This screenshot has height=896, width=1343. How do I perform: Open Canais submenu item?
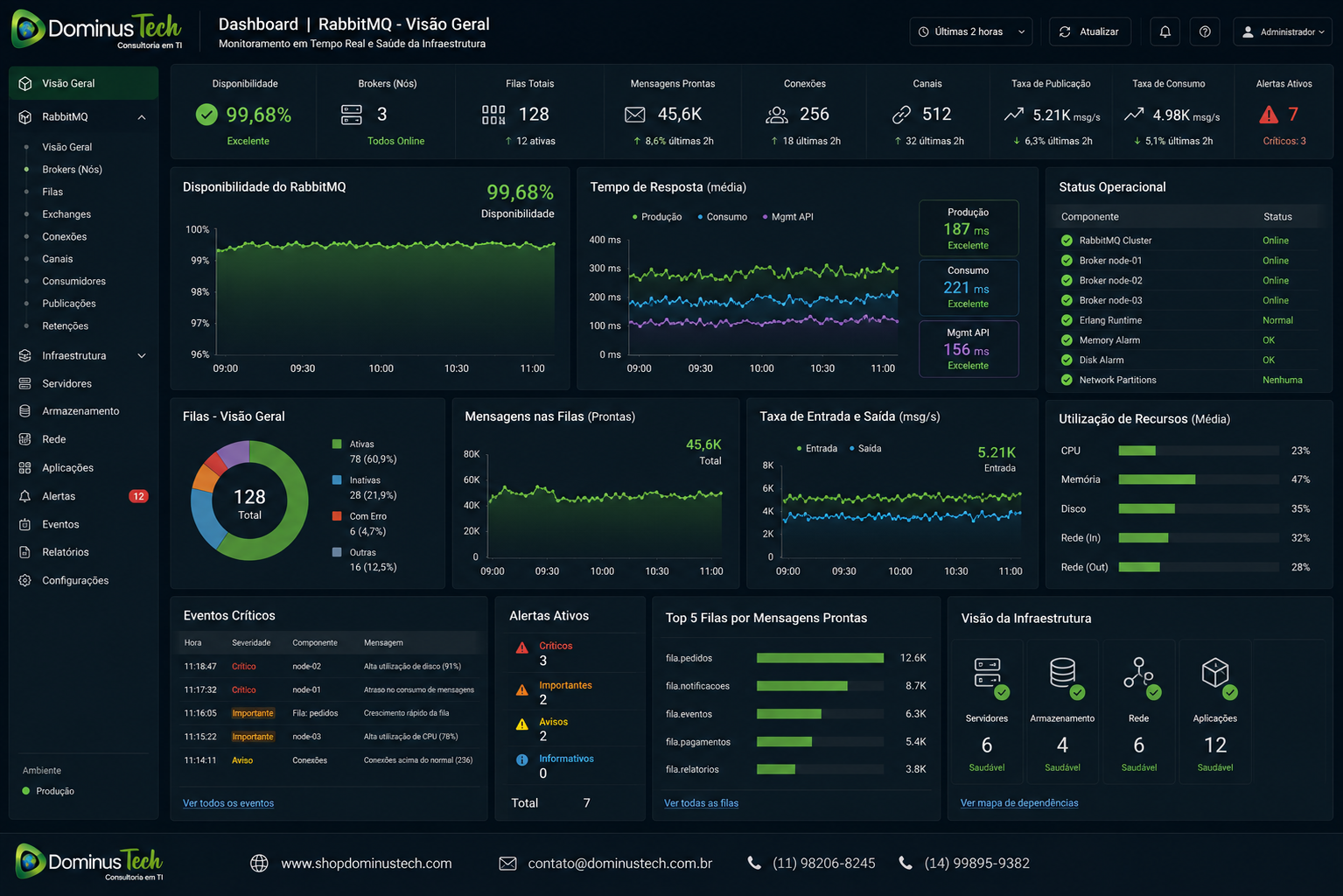tap(58, 259)
